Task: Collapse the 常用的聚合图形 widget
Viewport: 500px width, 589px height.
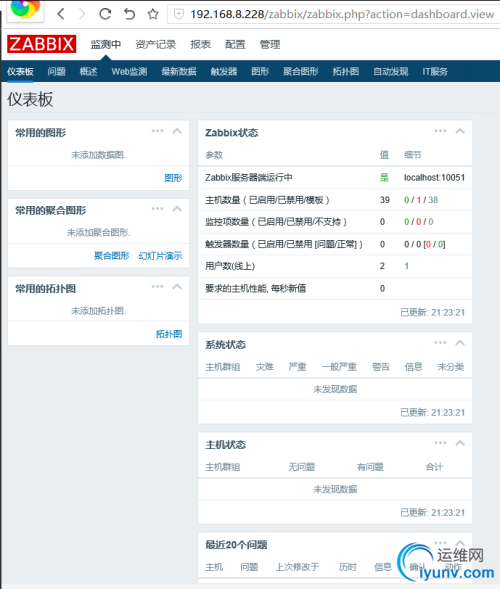Action: coord(177,208)
